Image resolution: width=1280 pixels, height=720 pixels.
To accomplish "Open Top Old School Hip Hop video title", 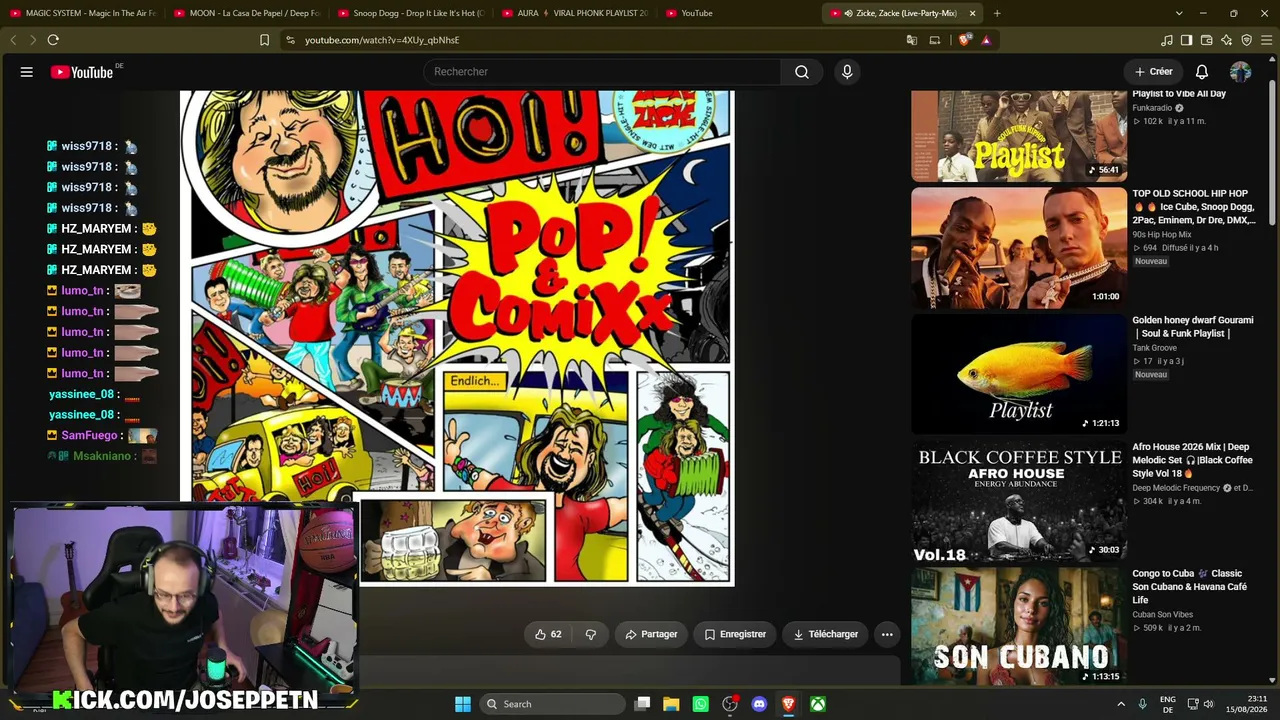I will coord(1194,207).
